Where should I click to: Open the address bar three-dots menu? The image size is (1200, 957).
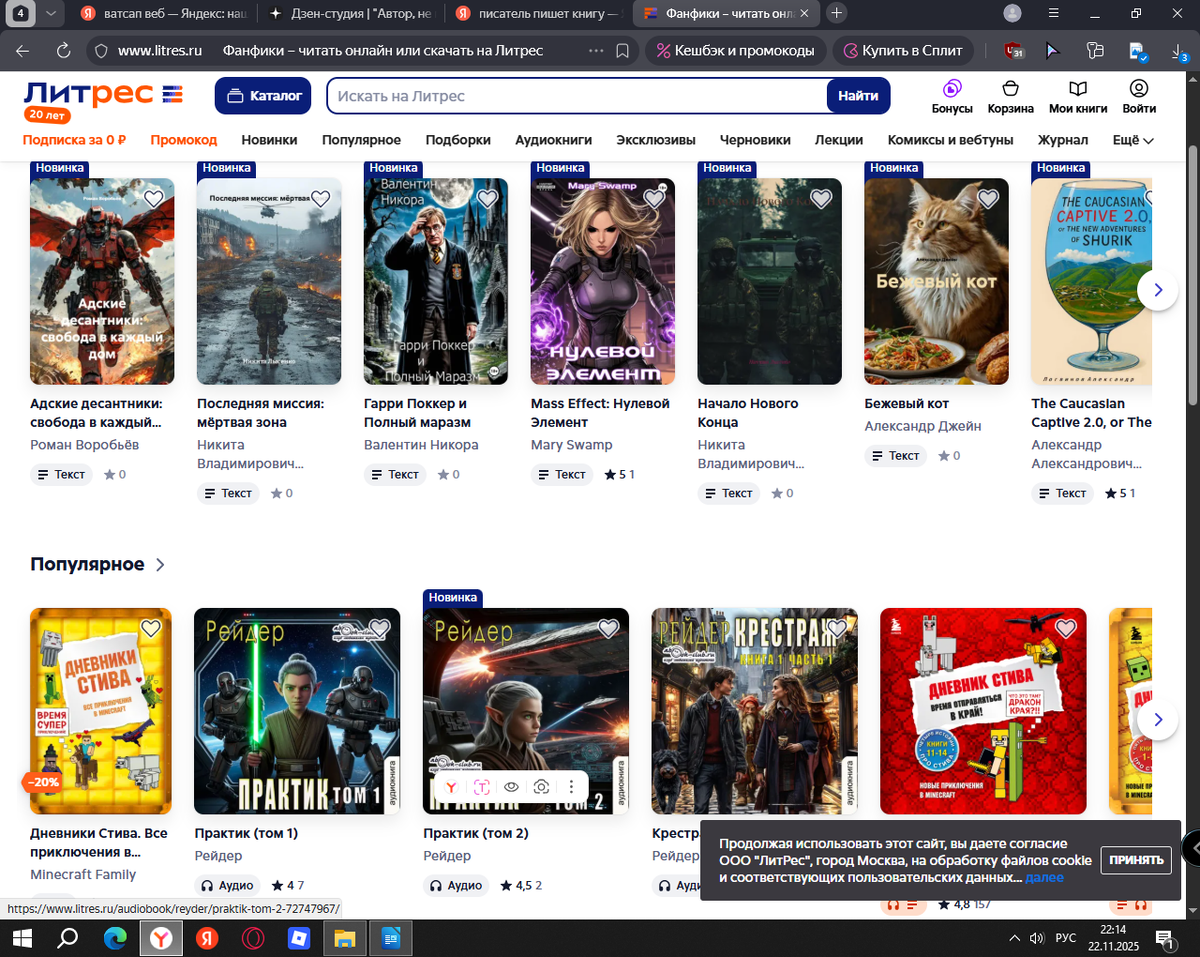[596, 50]
